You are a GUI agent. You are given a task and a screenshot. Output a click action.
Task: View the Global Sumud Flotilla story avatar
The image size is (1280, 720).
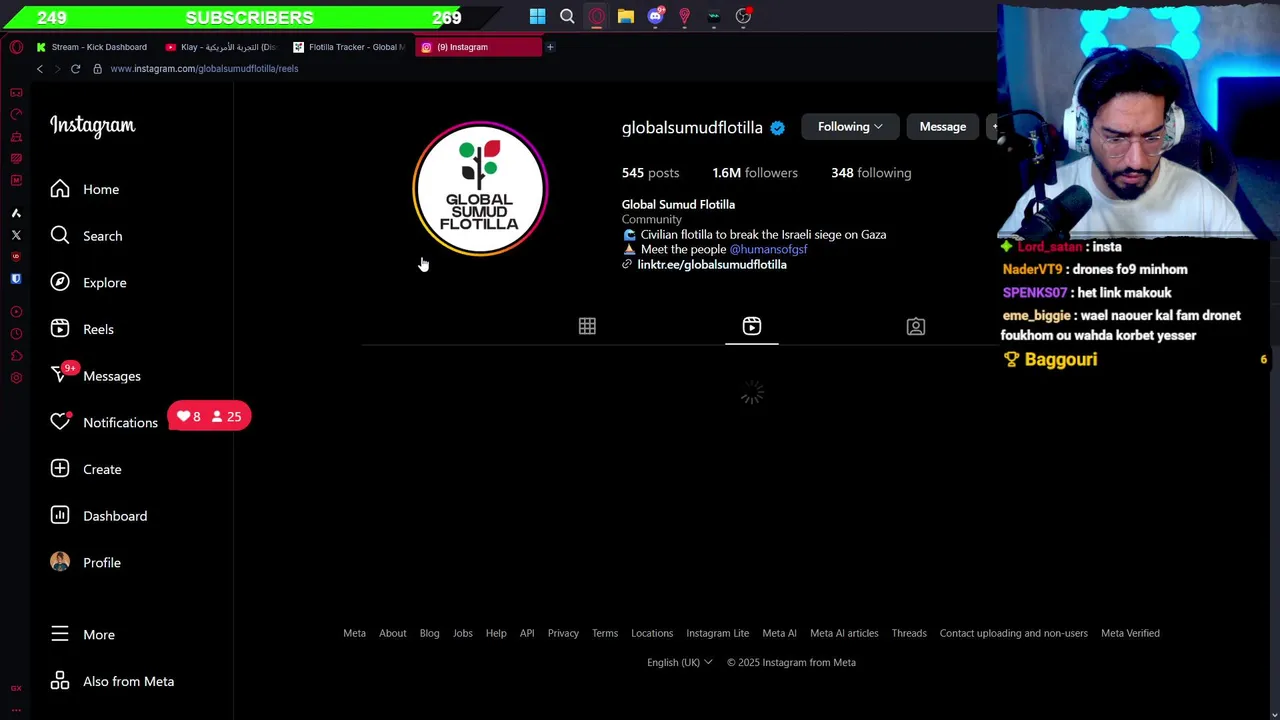coord(480,189)
